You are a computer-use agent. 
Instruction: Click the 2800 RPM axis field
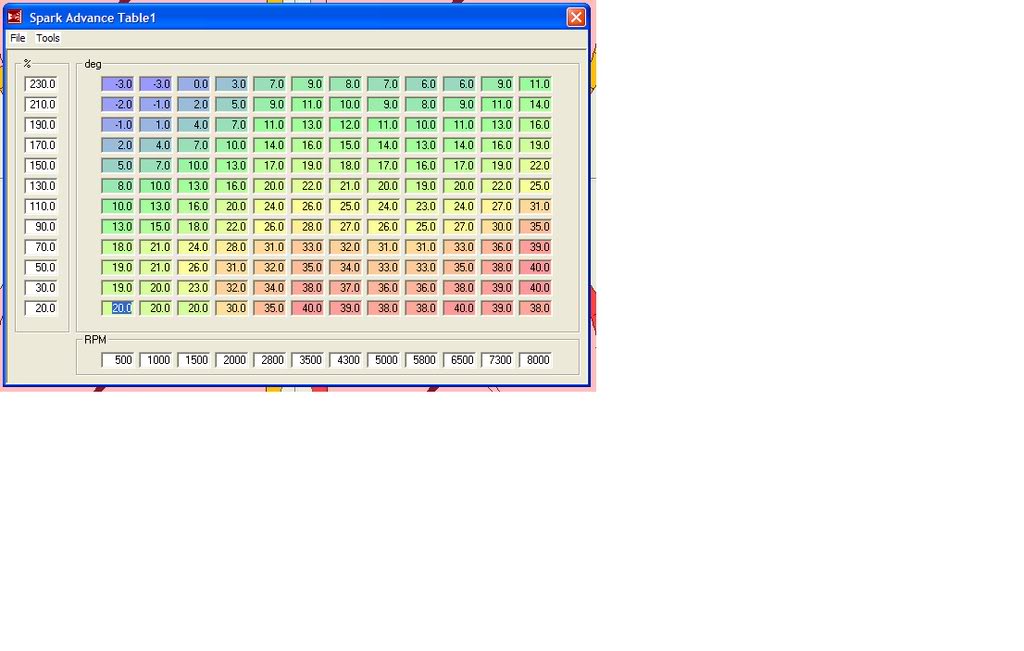click(271, 360)
